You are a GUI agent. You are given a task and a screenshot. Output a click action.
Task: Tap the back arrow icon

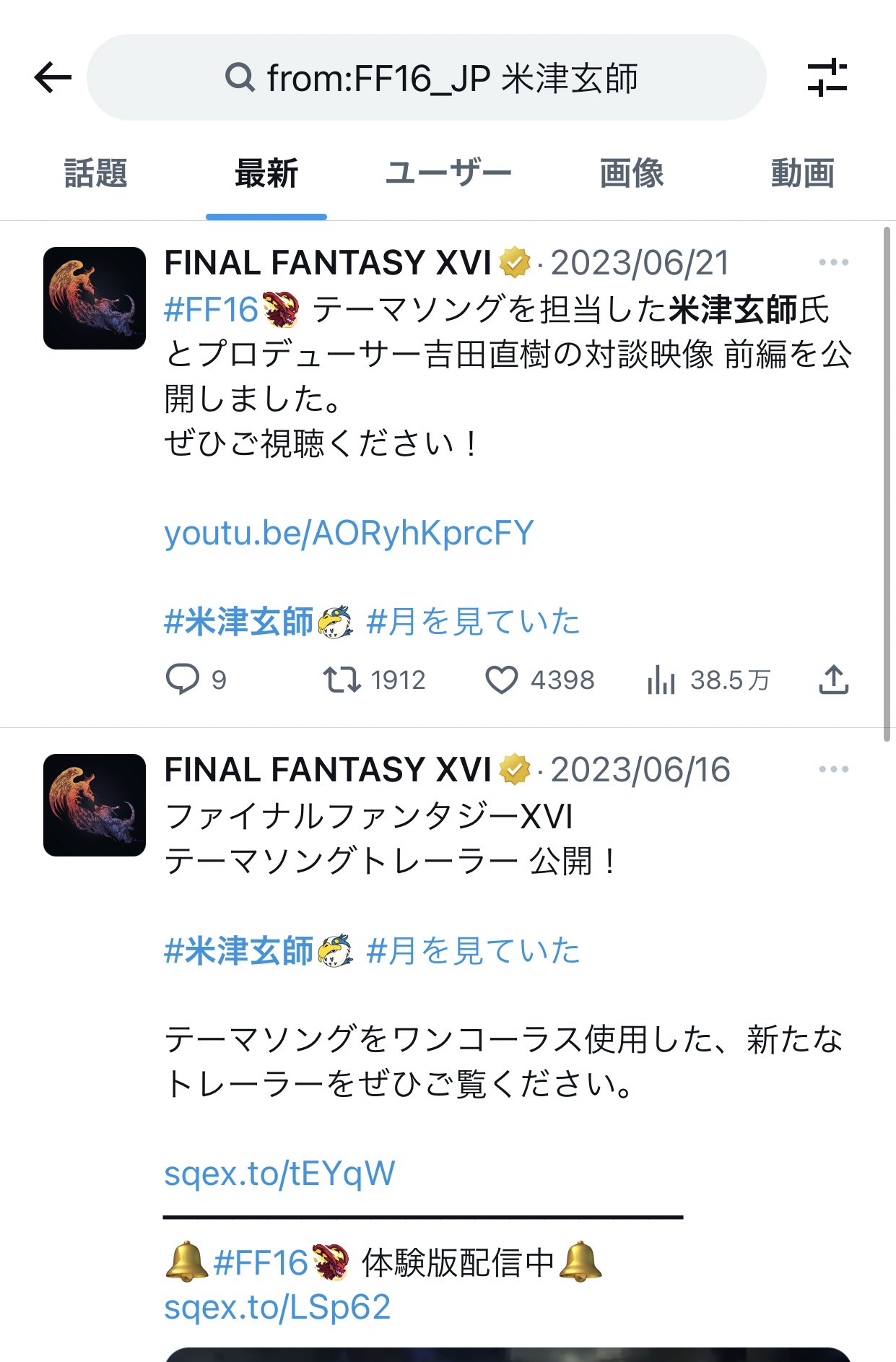coord(53,77)
